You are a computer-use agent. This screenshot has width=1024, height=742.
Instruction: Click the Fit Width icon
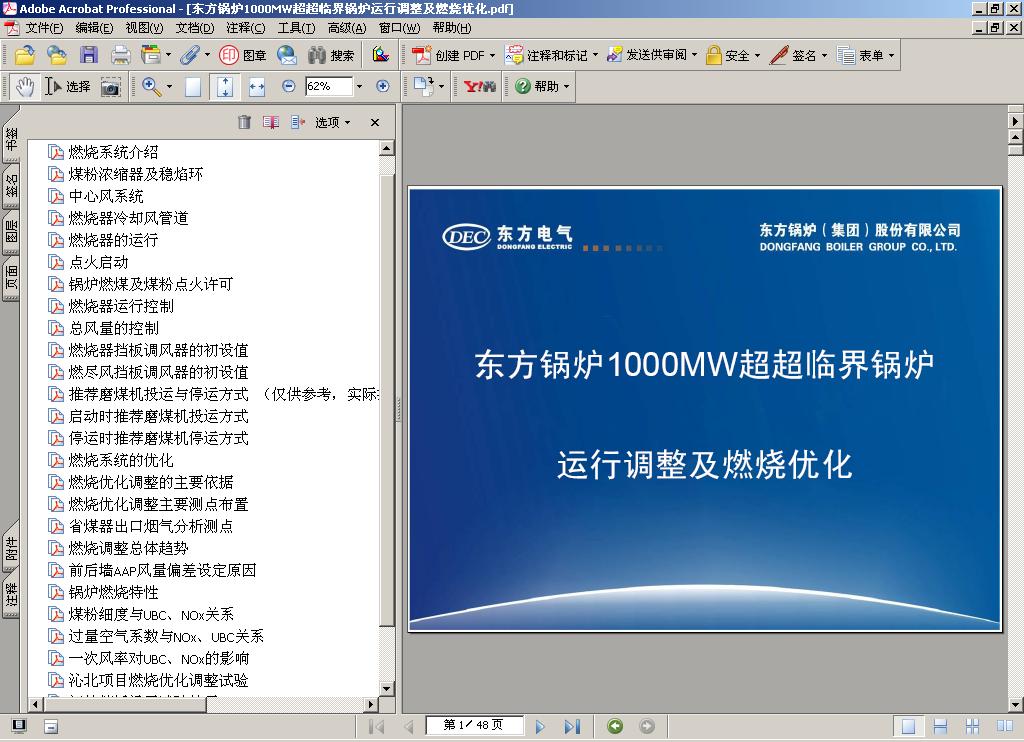[x=257, y=87]
